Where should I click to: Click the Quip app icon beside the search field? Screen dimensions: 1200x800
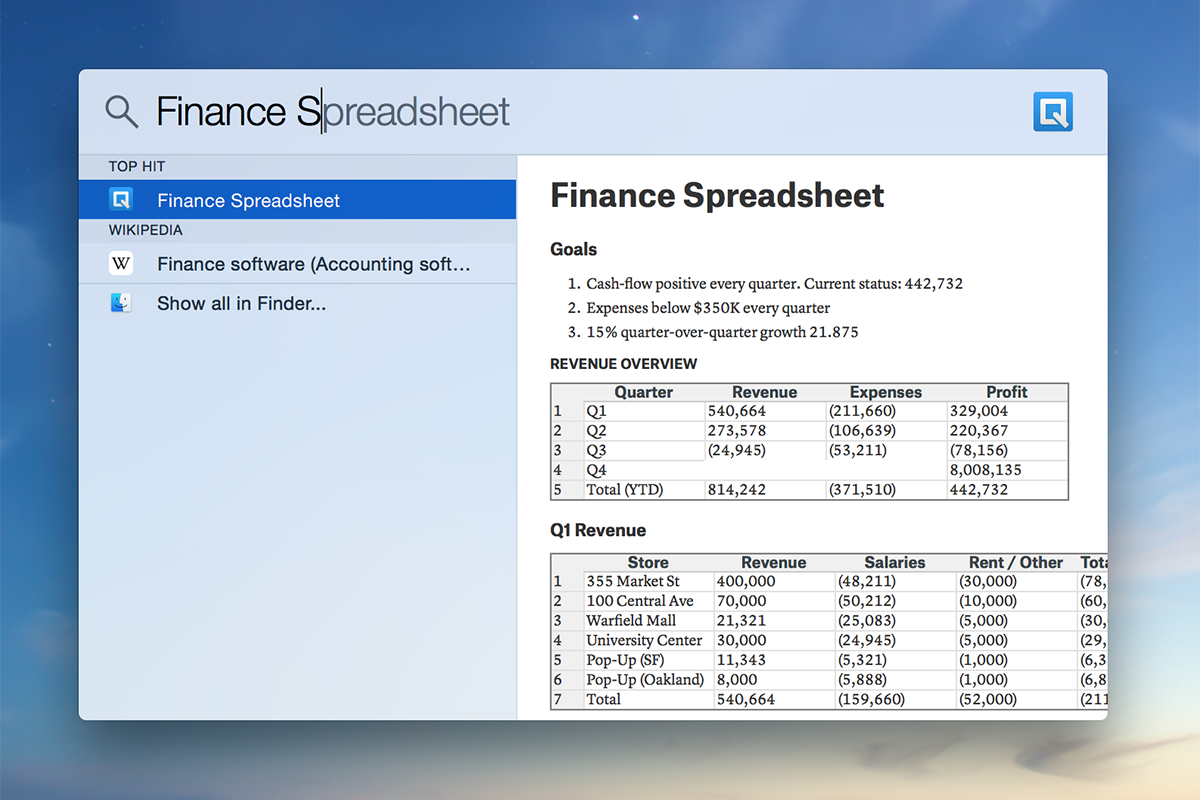click(x=1053, y=111)
